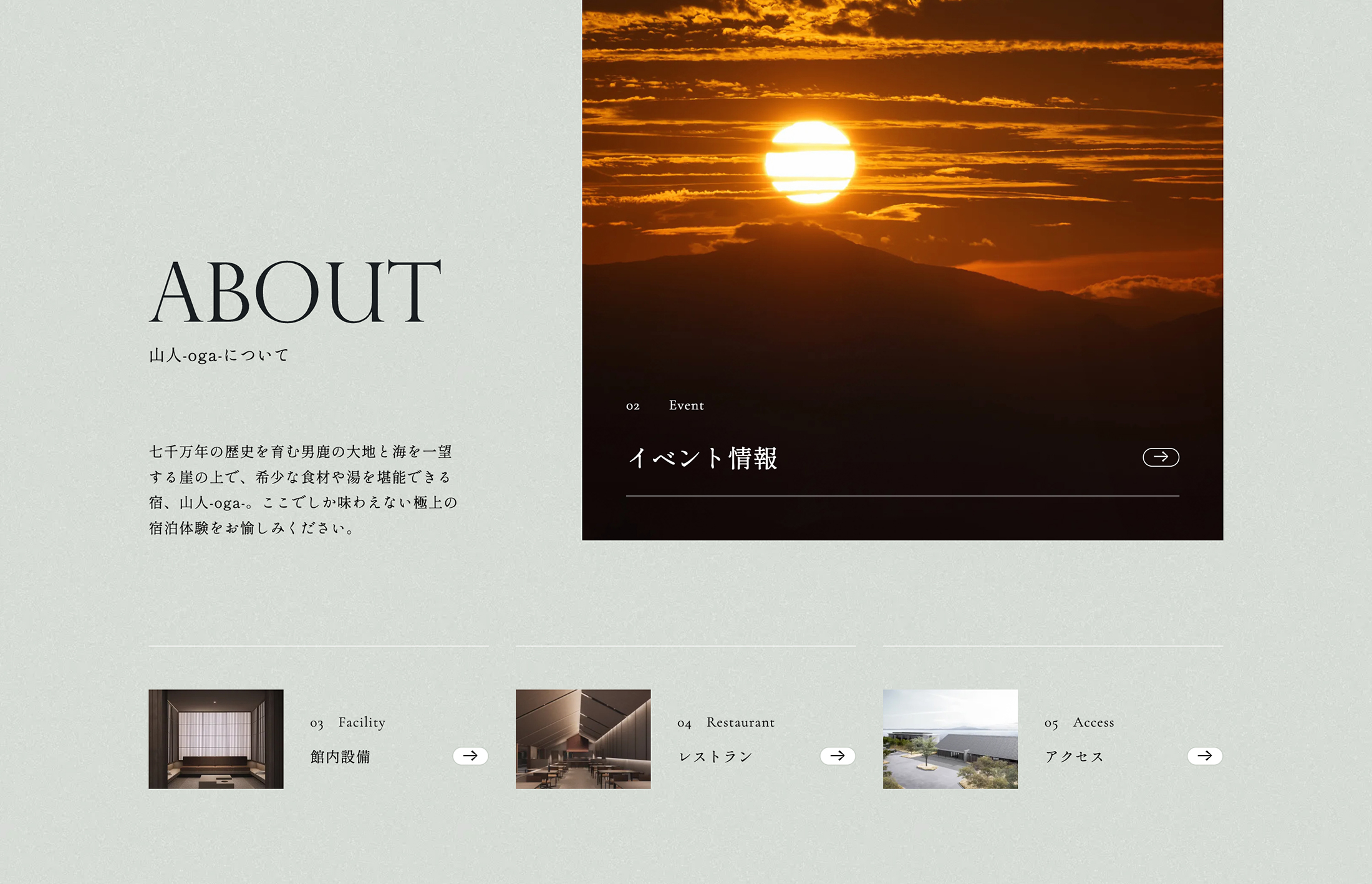
Task: Click the arrow button next to 館内設備
Action: point(470,755)
